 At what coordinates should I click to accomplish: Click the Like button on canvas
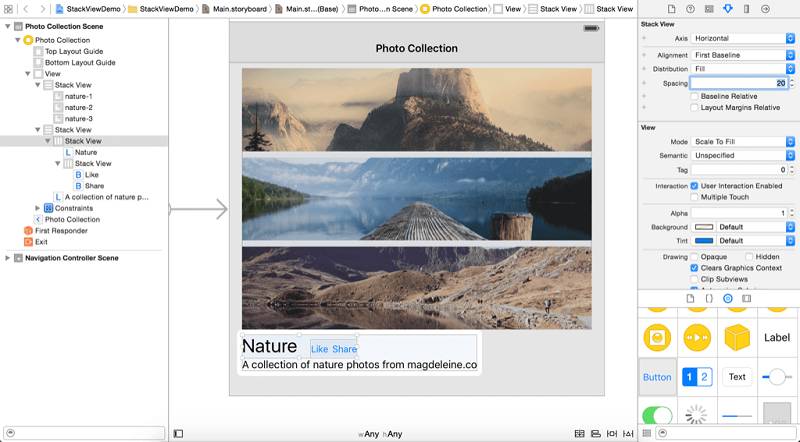click(319, 349)
